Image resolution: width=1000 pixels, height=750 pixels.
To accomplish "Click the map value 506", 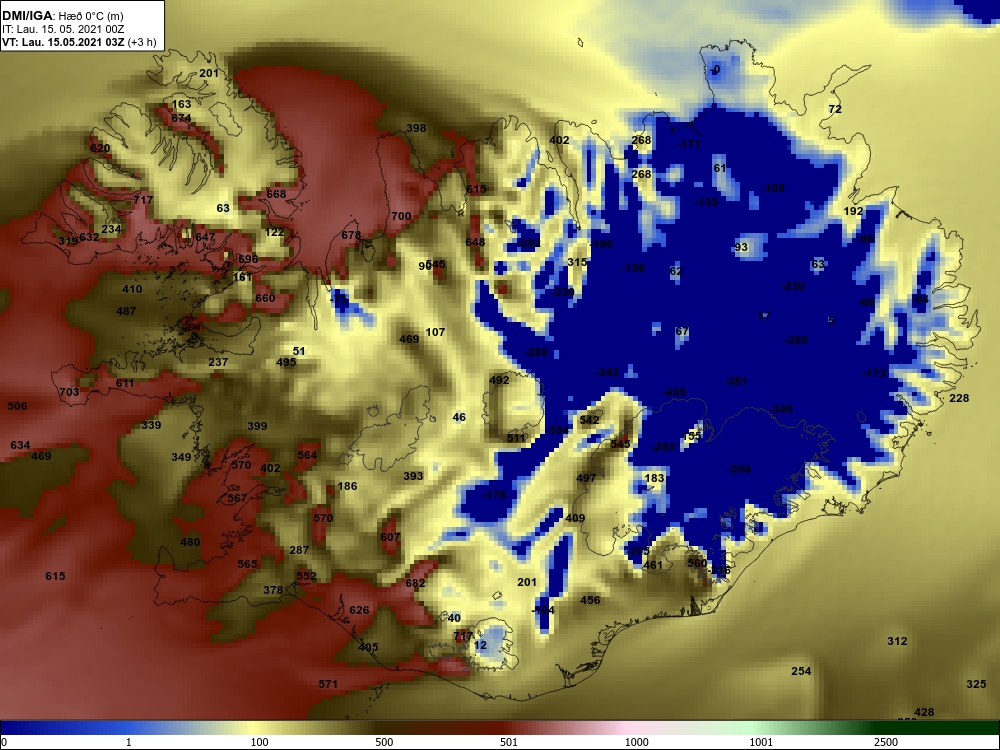I will 17,406.
